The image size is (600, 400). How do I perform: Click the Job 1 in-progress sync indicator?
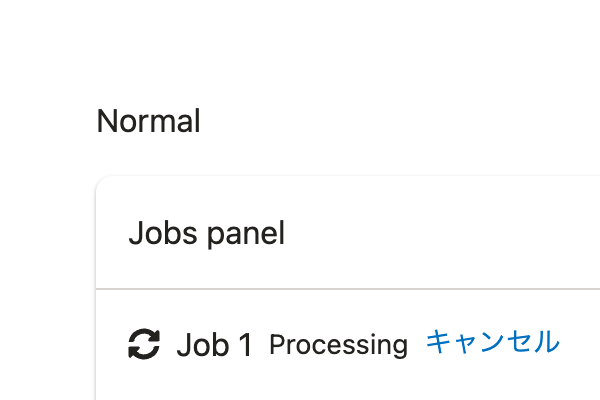tap(144, 344)
